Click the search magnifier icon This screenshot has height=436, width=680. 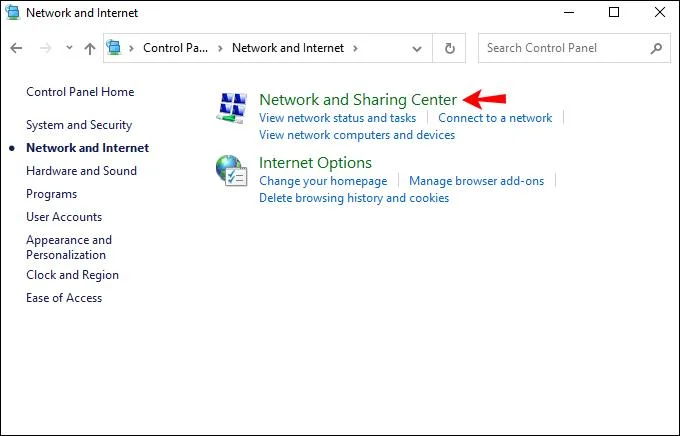[656, 48]
